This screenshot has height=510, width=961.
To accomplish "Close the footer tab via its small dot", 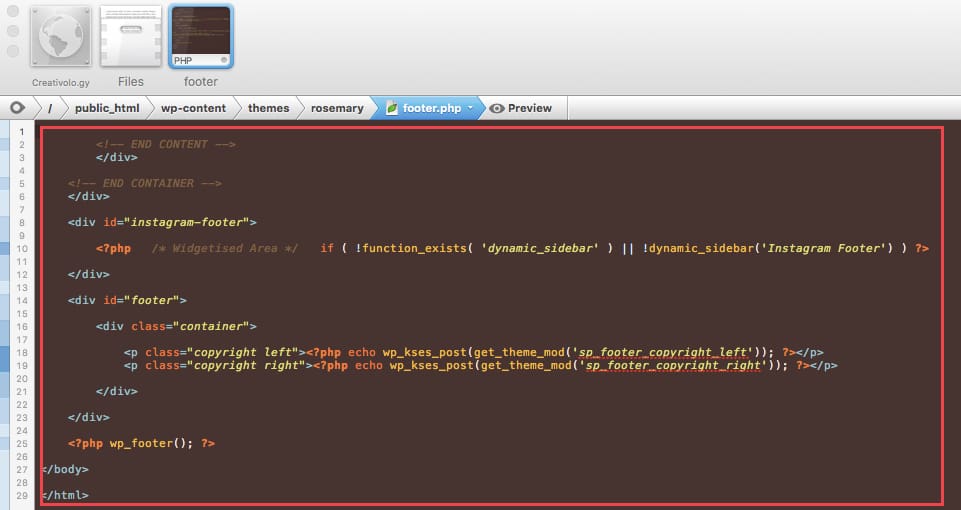I will tap(224, 61).
